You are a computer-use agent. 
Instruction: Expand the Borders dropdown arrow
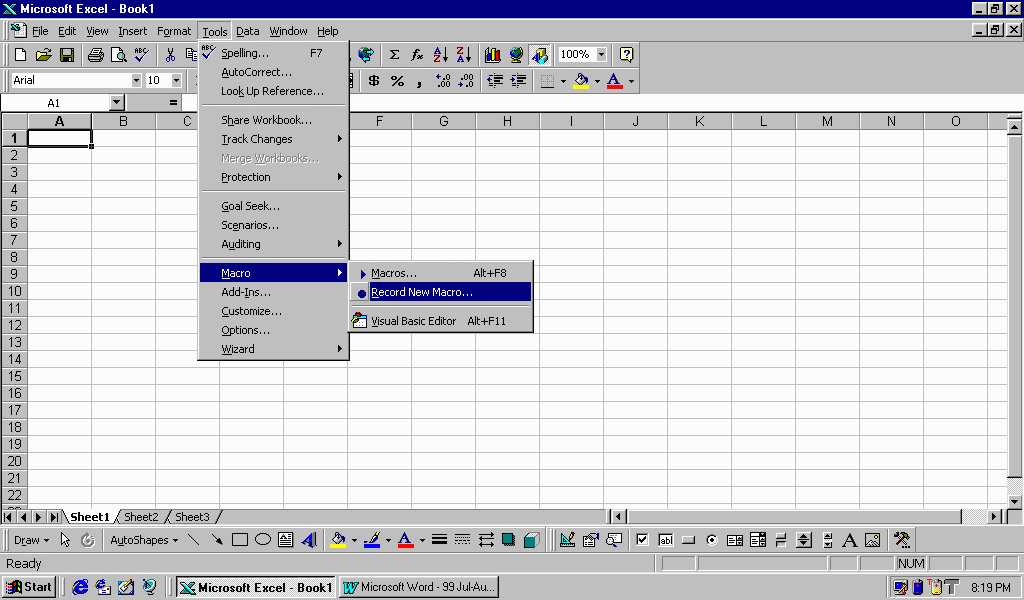563,81
